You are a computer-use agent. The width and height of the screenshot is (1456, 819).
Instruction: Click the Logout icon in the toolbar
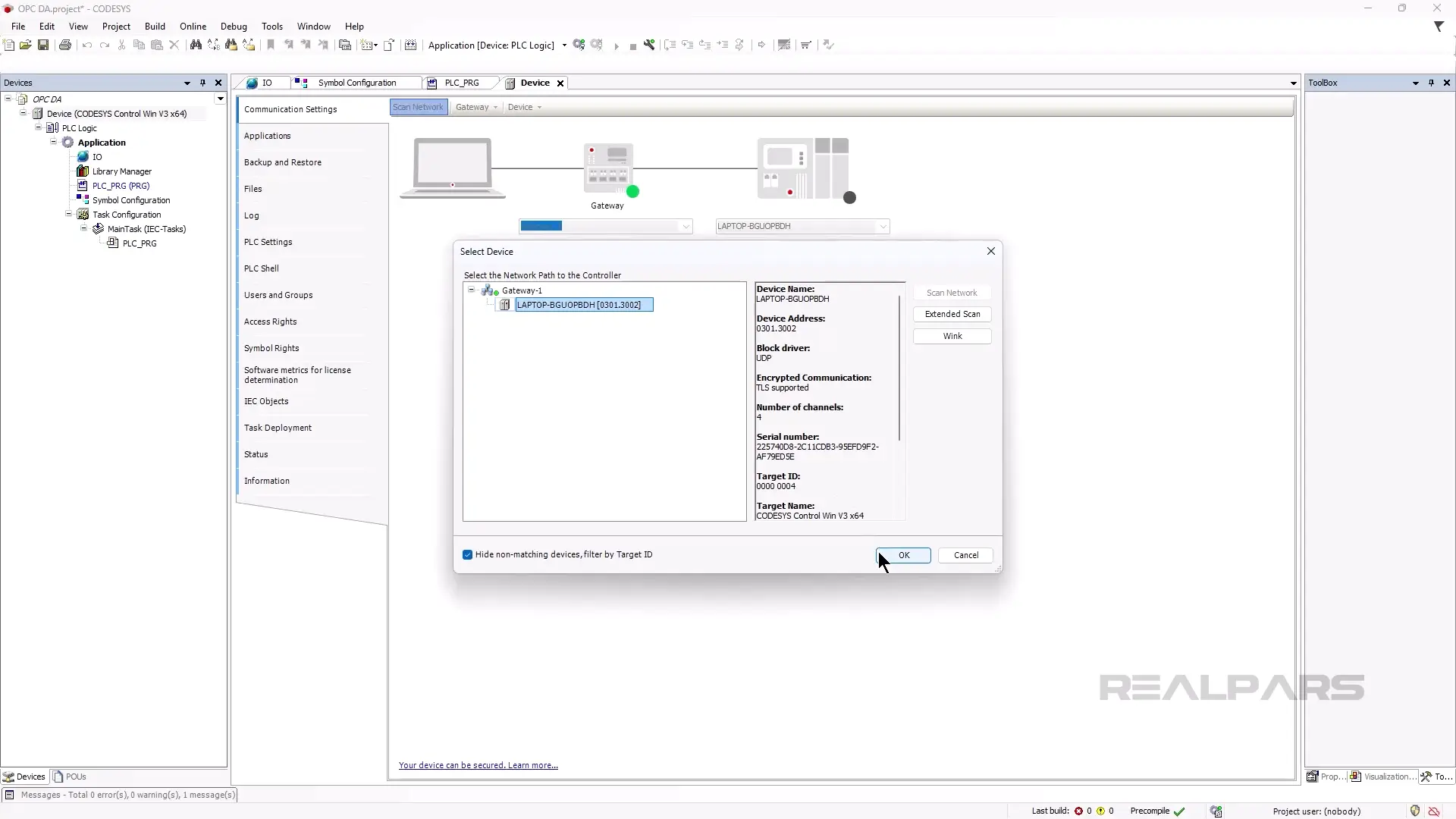point(597,45)
